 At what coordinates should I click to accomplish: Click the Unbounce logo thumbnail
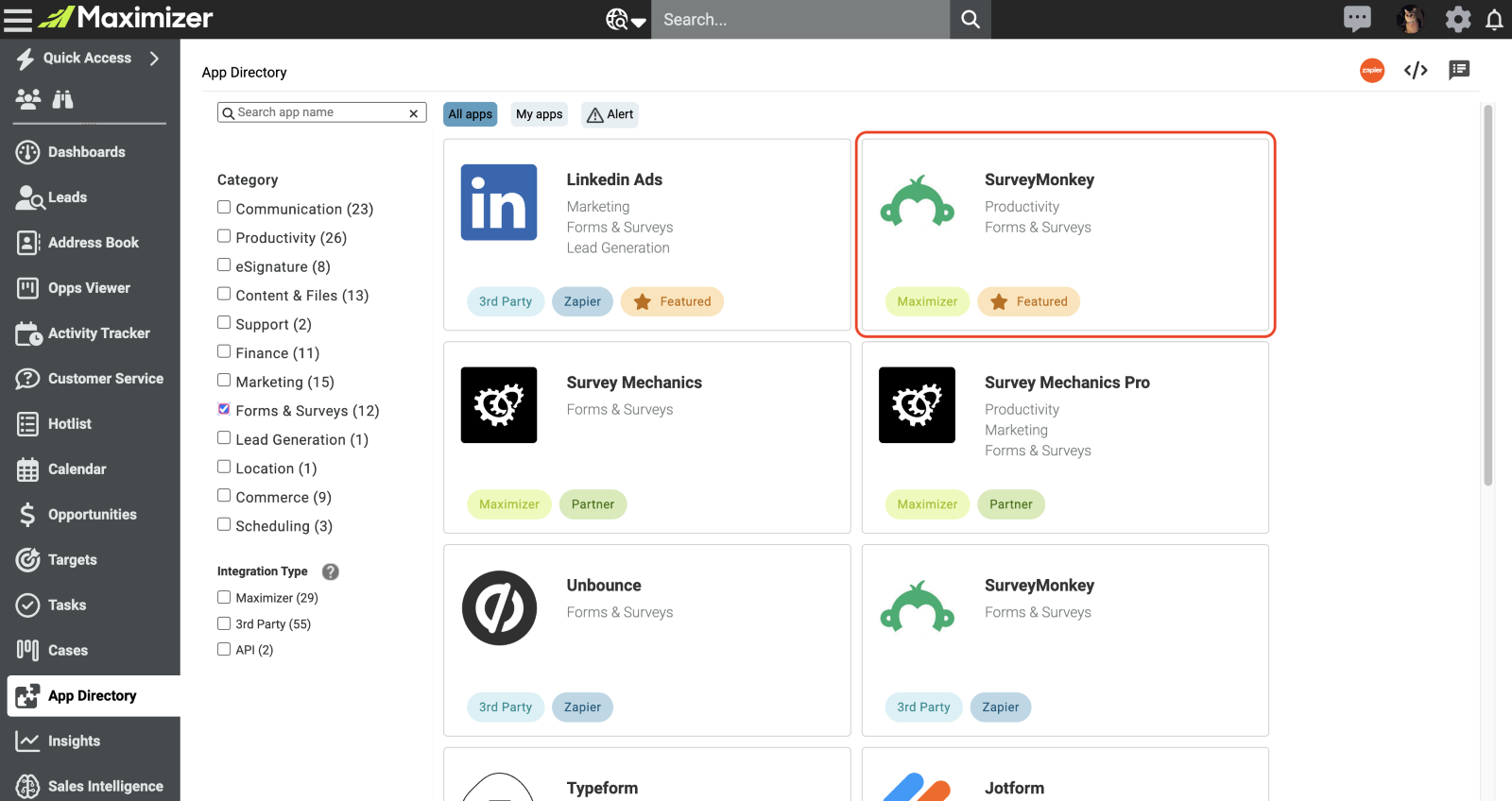click(499, 608)
